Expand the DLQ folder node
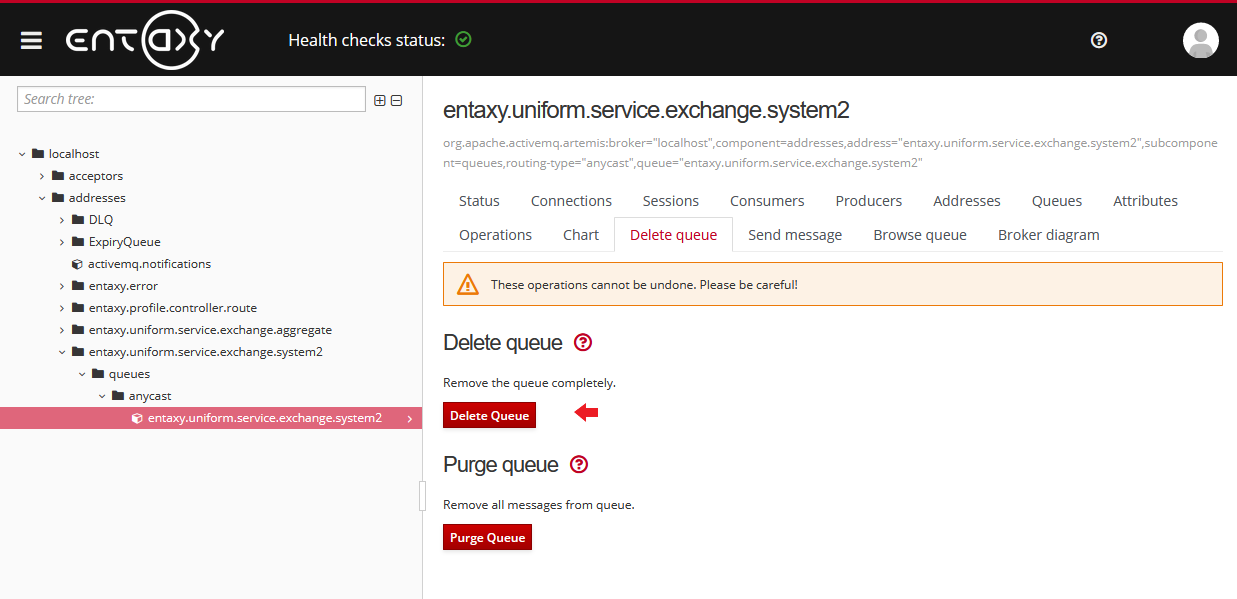1237x599 pixels. coord(62,220)
